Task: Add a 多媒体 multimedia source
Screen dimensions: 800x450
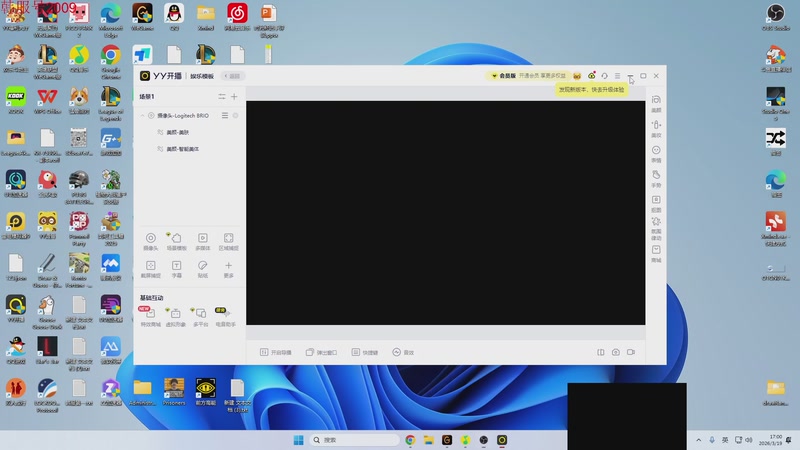Action: [x=203, y=241]
